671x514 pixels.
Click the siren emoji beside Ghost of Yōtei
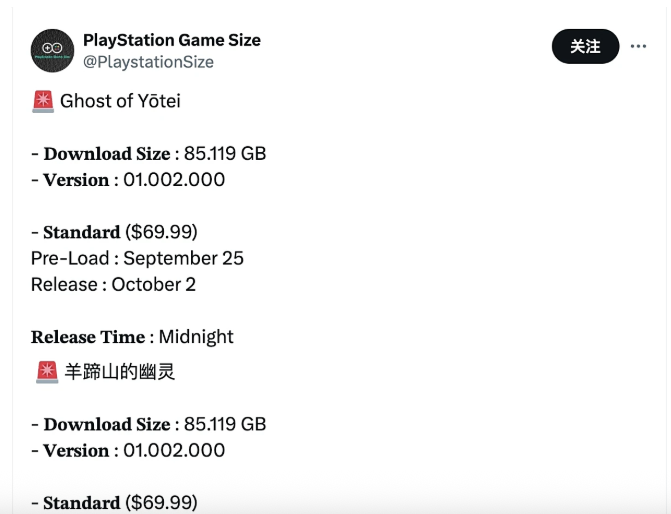(x=43, y=101)
